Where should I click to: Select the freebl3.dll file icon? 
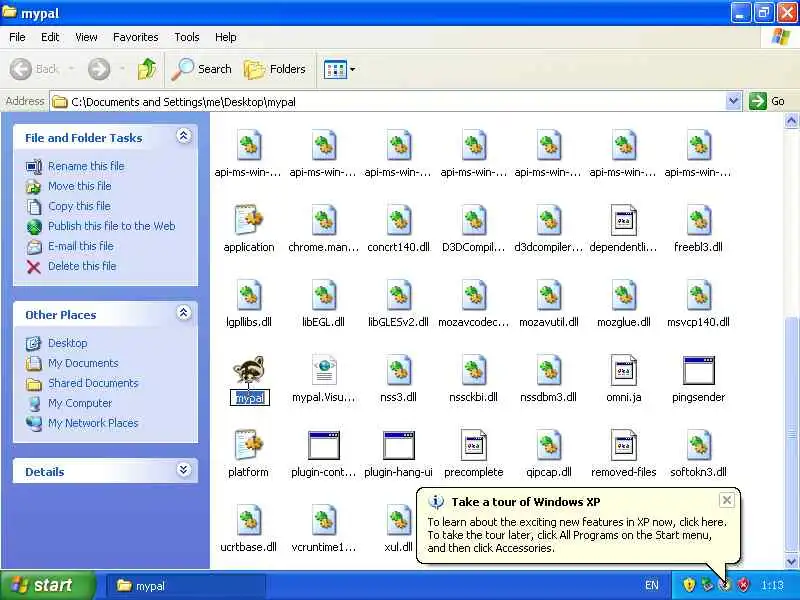coord(698,220)
